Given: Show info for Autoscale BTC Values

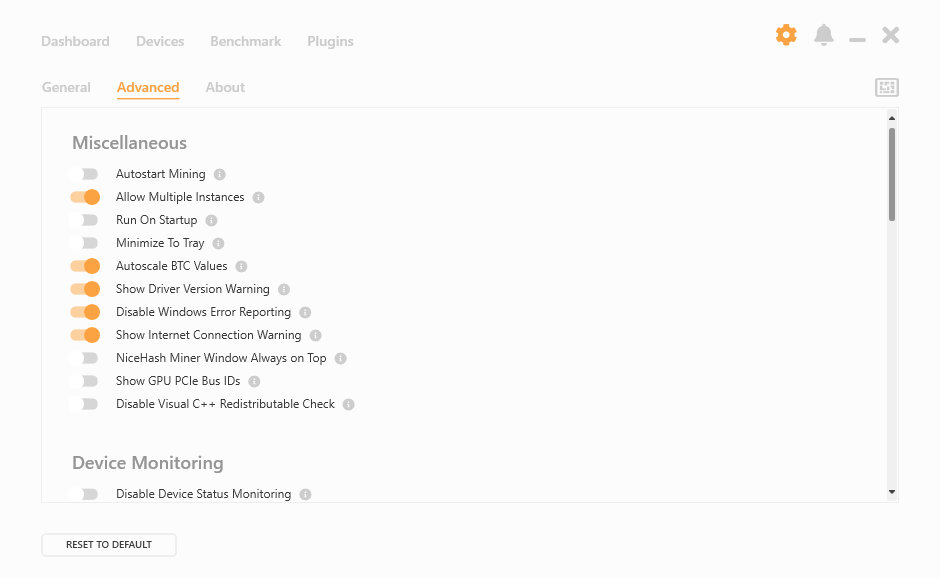Looking at the screenshot, I should pos(241,266).
